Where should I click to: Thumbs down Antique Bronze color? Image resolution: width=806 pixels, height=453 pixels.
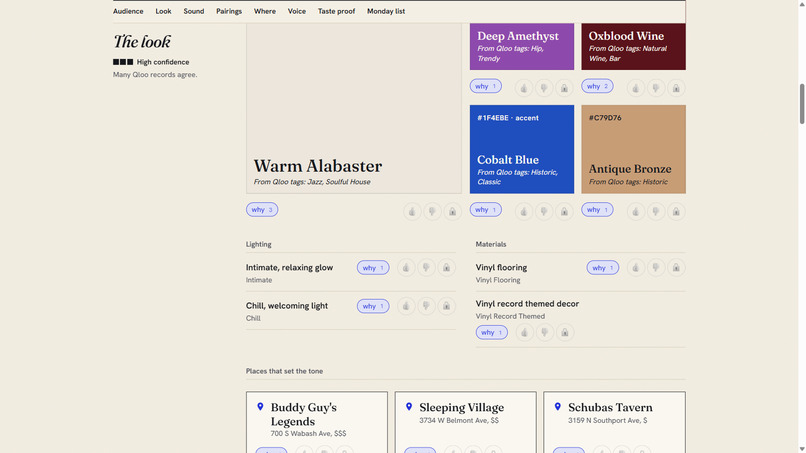[656, 211]
